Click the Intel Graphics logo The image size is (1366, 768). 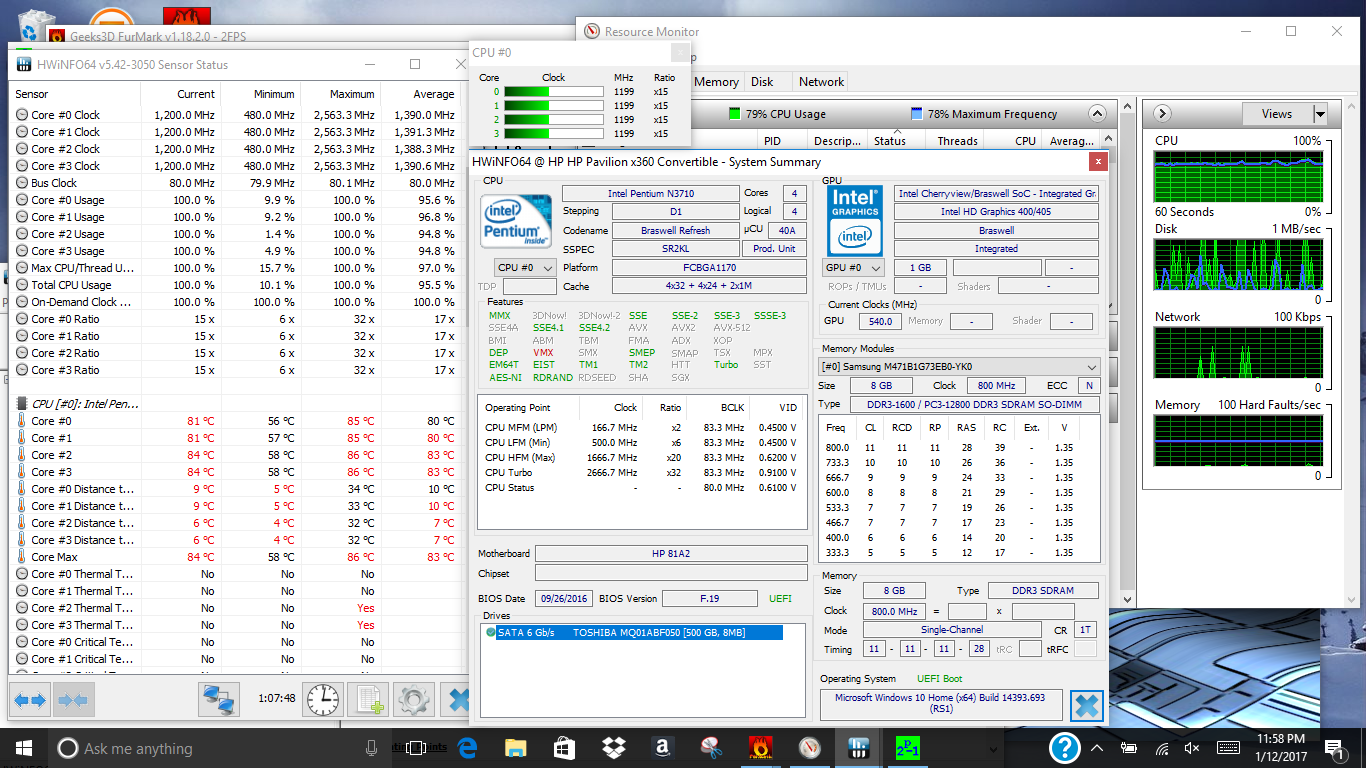pyautogui.click(x=855, y=222)
